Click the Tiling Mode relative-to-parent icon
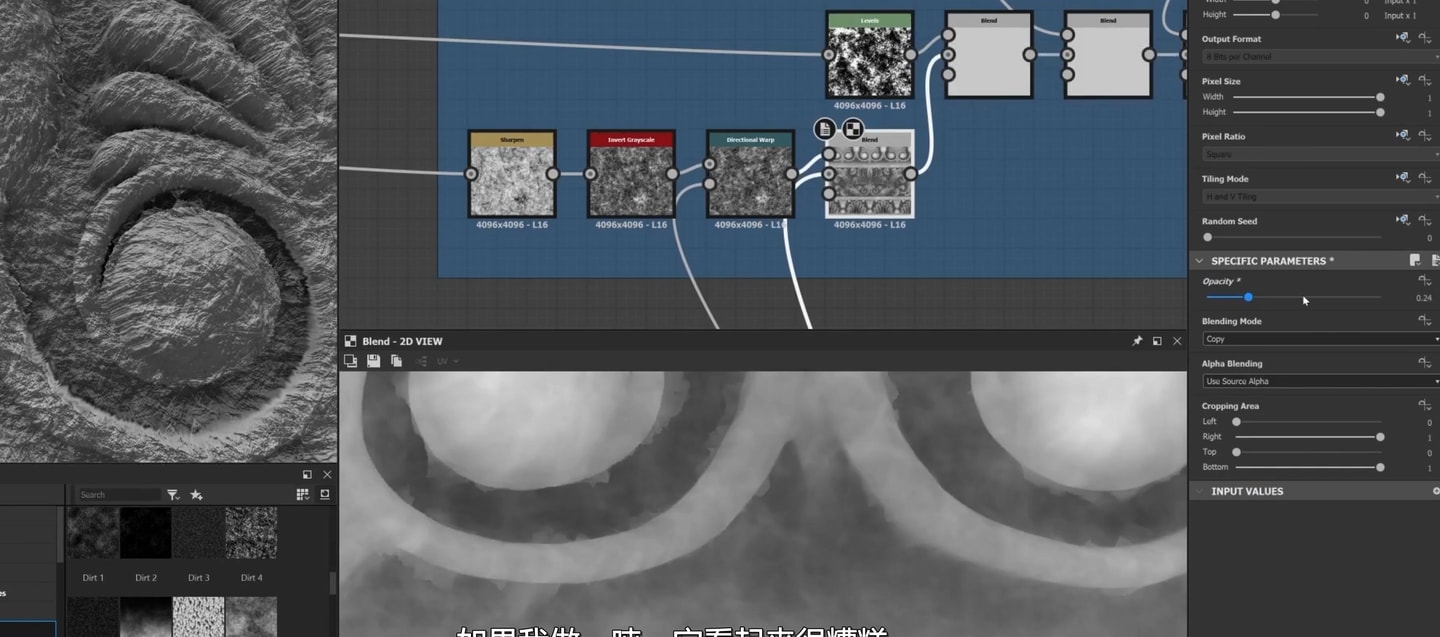The image size is (1440, 637). [1403, 178]
